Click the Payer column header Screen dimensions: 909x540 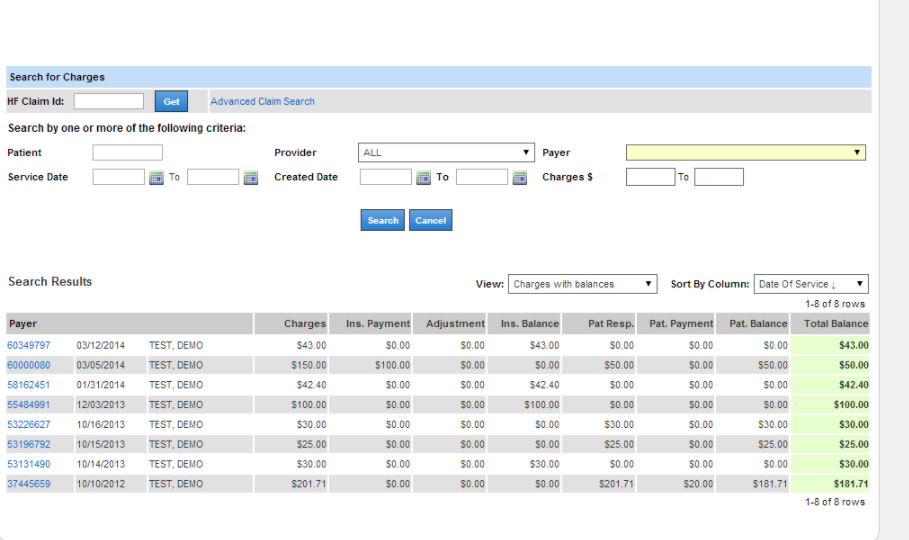click(x=130, y=324)
